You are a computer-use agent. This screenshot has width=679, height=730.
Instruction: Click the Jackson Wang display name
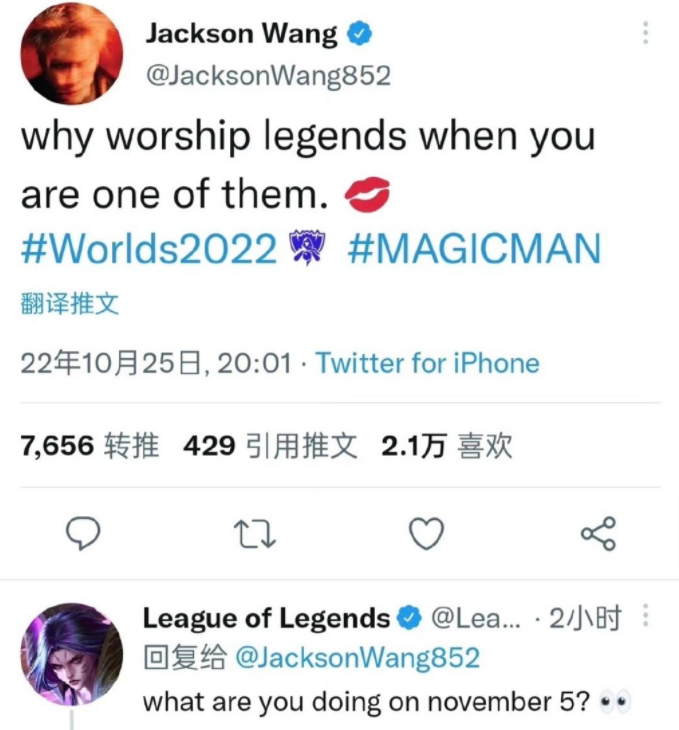coord(241,34)
